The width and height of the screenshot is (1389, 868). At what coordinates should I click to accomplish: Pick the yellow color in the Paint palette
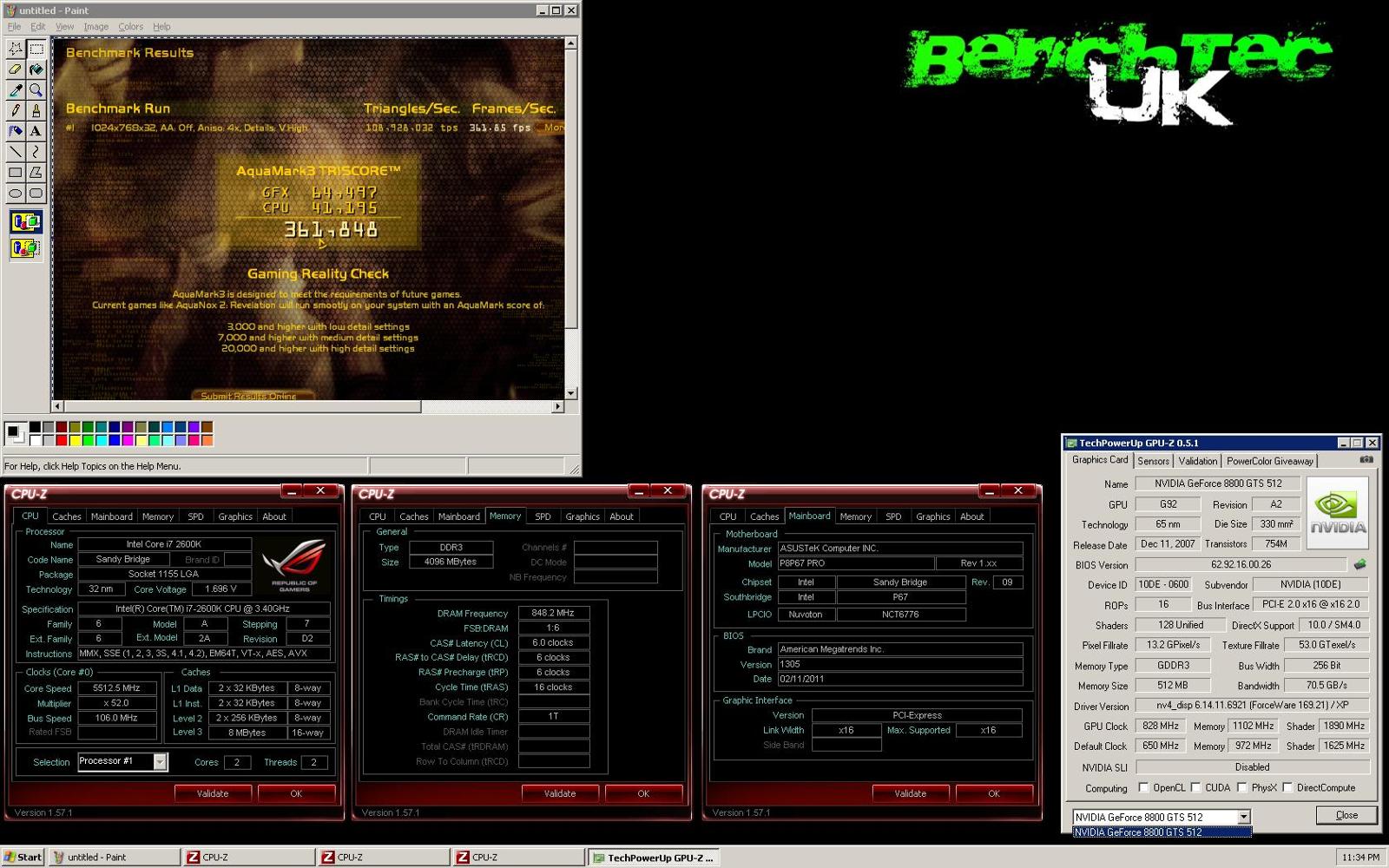pos(75,439)
